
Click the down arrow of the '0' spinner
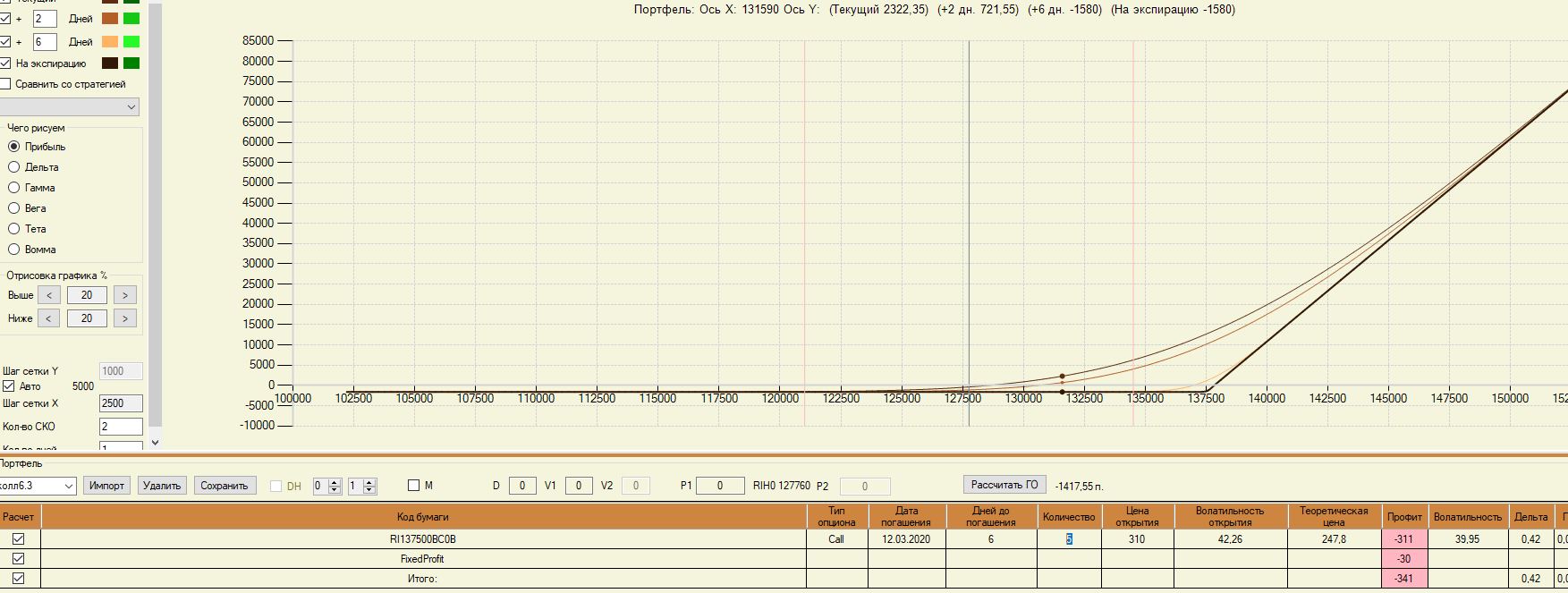click(x=335, y=490)
